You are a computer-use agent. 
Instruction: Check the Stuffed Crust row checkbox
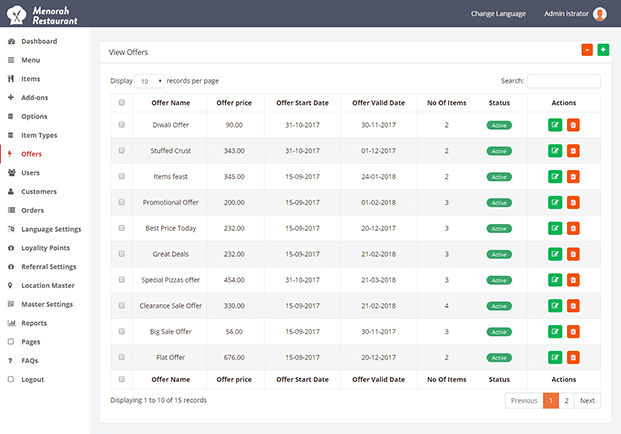pyautogui.click(x=122, y=150)
